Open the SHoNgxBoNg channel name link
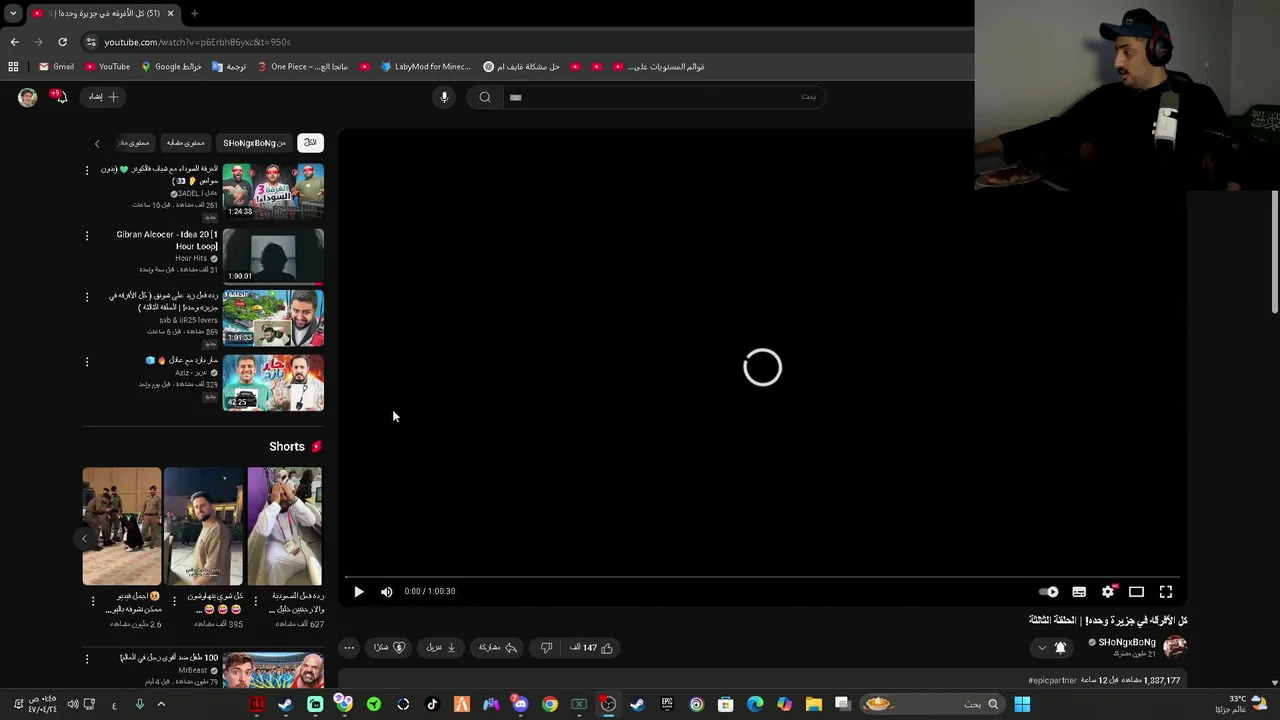Screen dimensions: 1280x720 (1127, 642)
